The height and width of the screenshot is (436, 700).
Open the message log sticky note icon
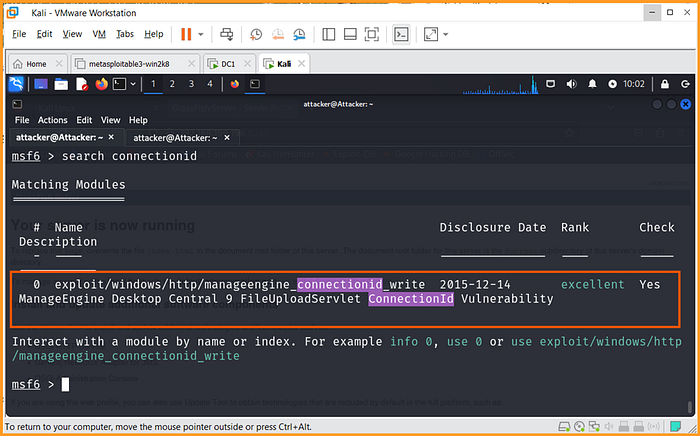676,427
